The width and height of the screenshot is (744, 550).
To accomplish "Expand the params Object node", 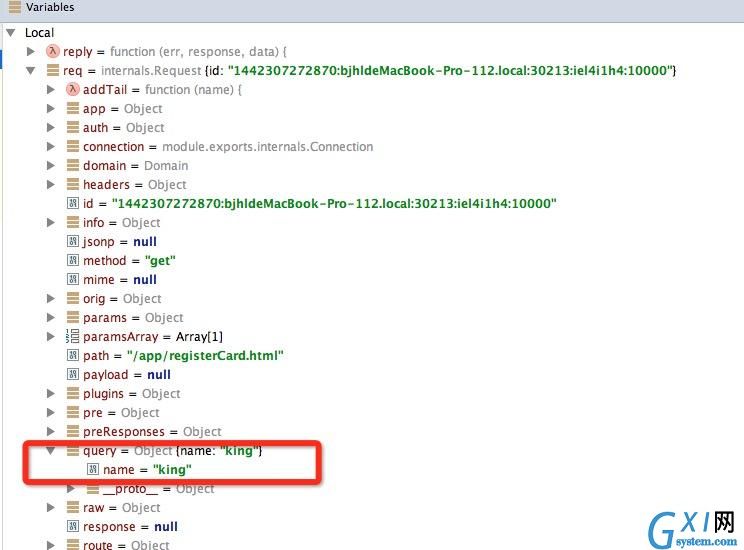I will pyautogui.click(x=50, y=317).
